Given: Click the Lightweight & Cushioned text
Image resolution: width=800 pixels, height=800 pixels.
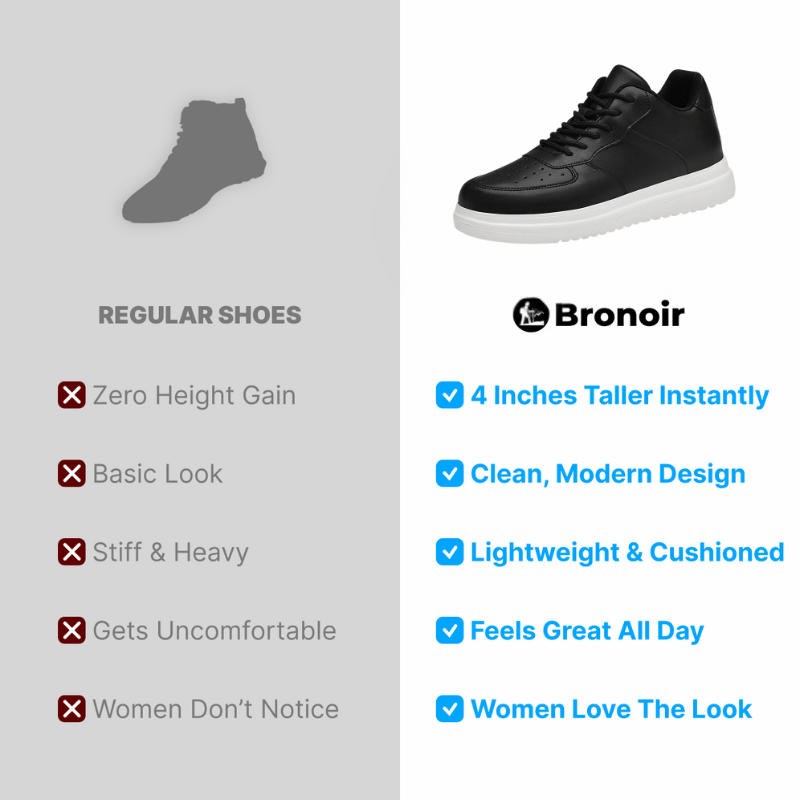Looking at the screenshot, I should click(x=627, y=553).
